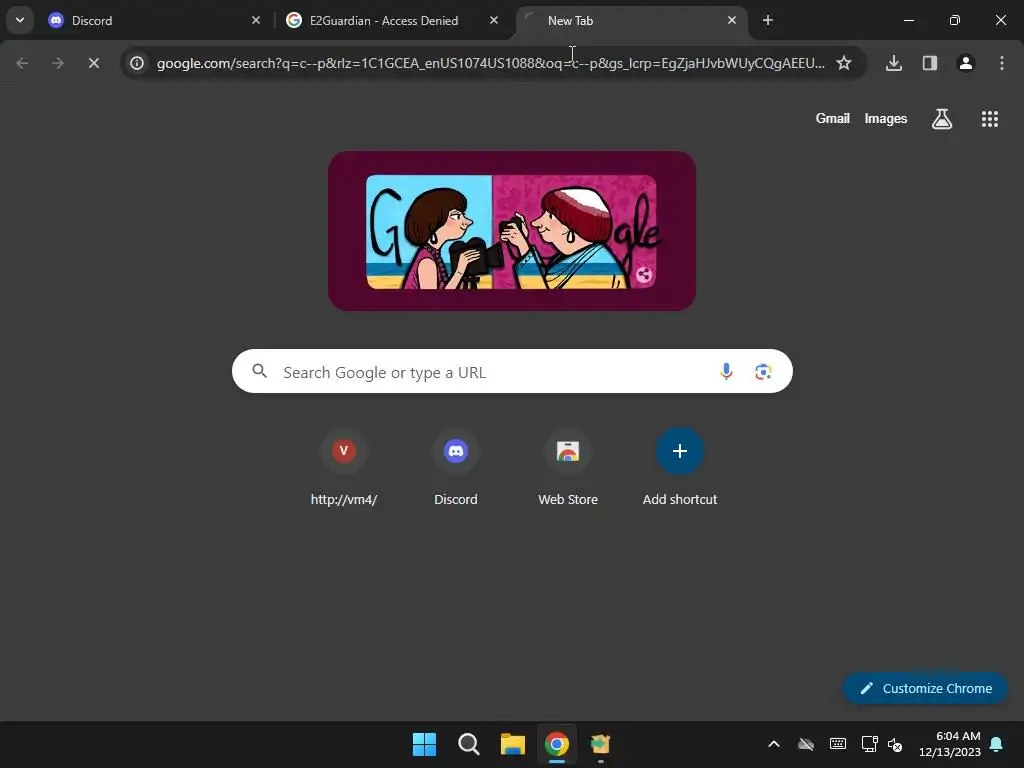Click the muted volume tray icon
1024x768 pixels.
pos(895,744)
